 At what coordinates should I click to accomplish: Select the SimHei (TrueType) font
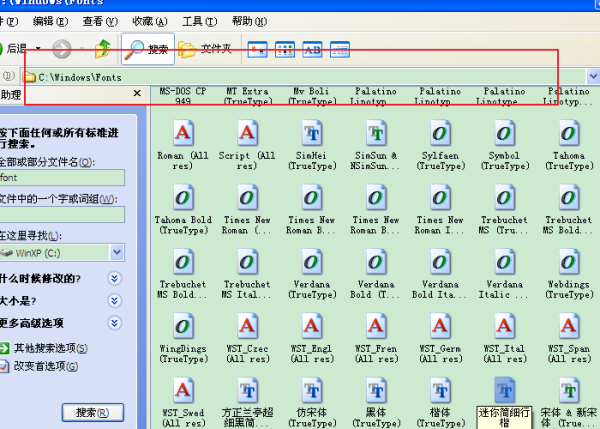[x=312, y=145]
